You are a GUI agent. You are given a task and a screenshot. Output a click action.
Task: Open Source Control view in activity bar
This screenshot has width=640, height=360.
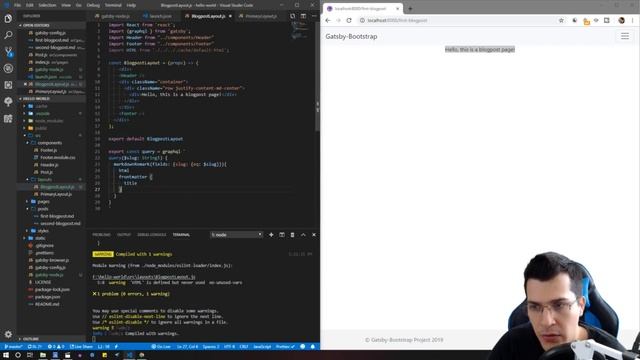8,52
